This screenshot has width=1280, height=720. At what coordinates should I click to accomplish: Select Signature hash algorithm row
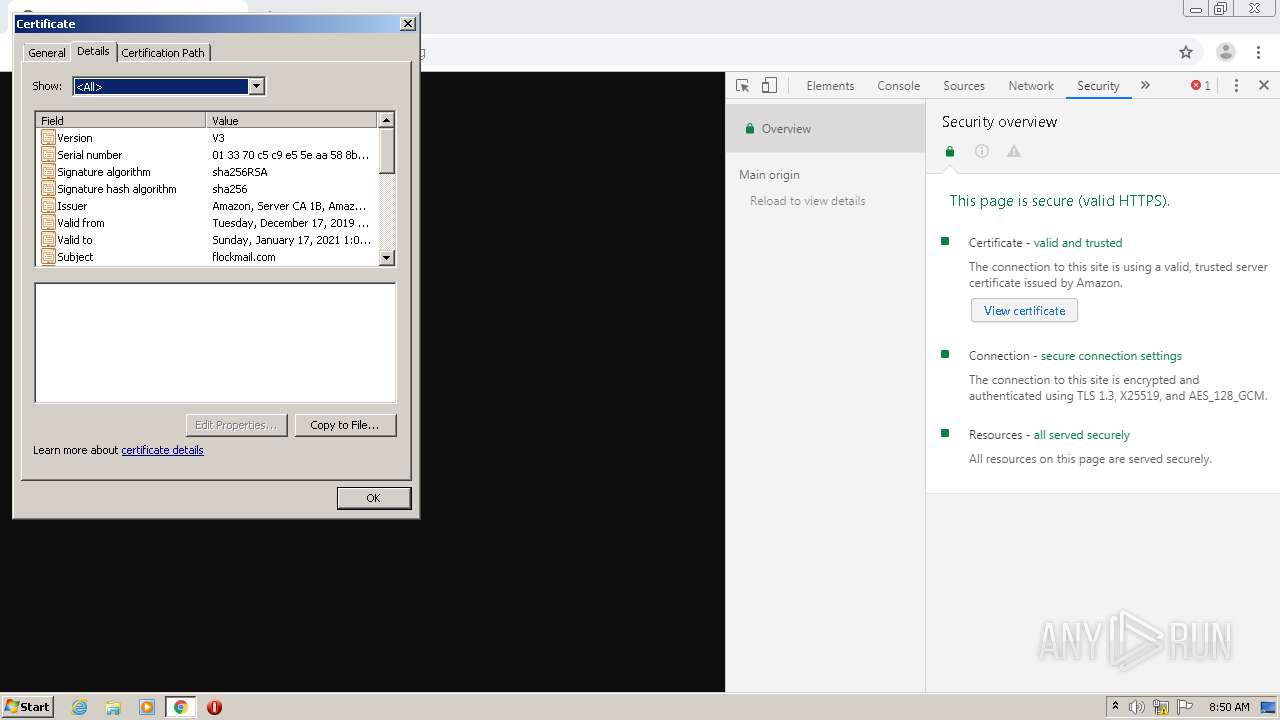pyautogui.click(x=207, y=189)
